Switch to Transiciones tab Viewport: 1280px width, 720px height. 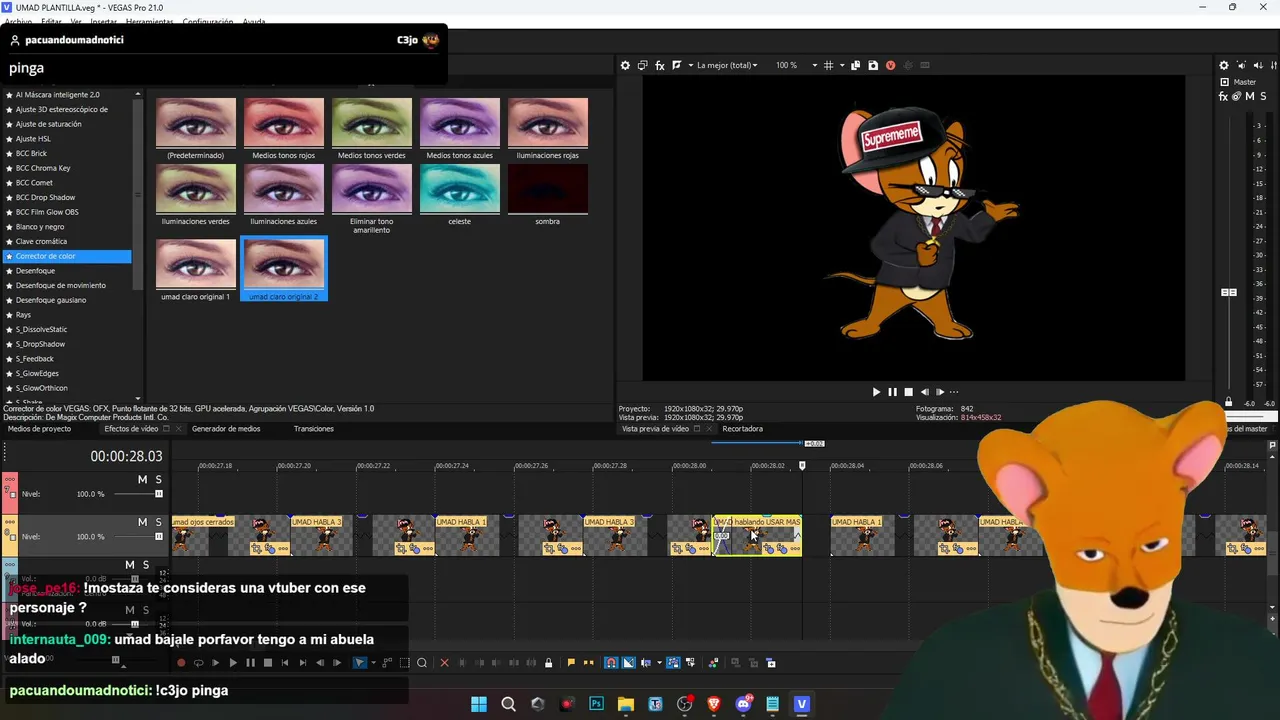pyautogui.click(x=314, y=429)
